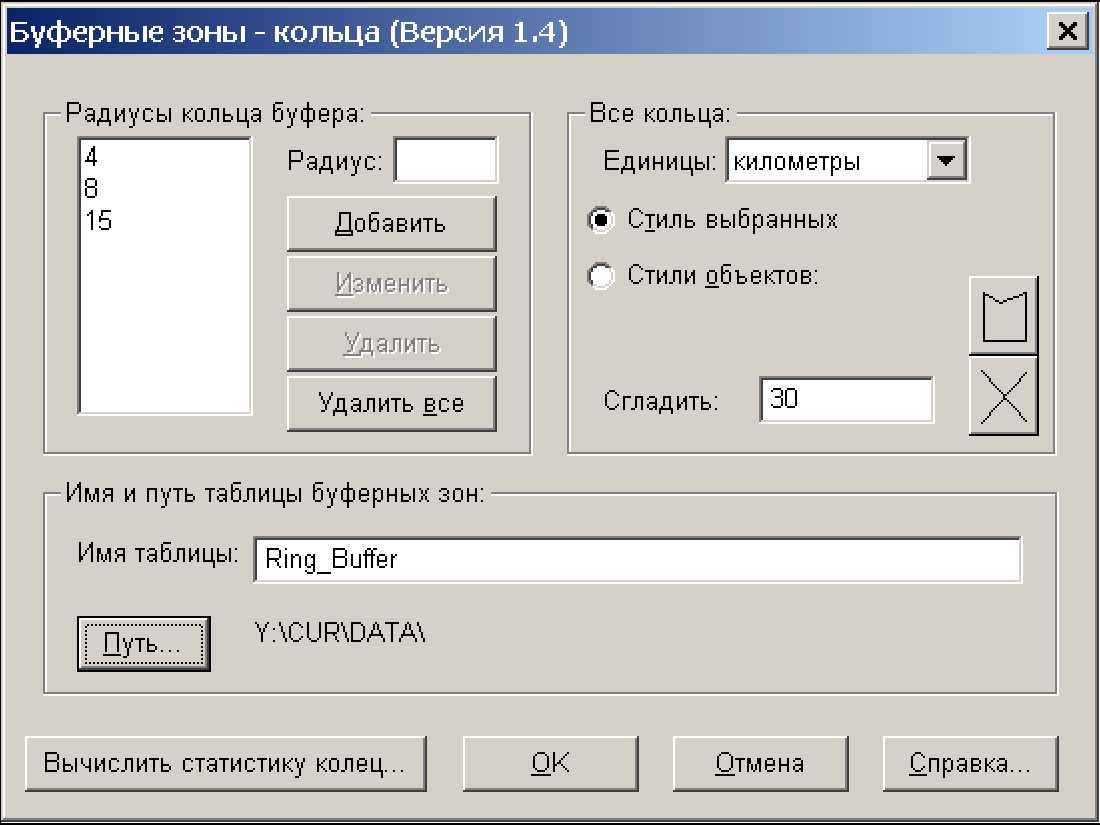Expand the 'Единицы' units dropdown arrow
The image size is (1100, 825).
tap(946, 161)
